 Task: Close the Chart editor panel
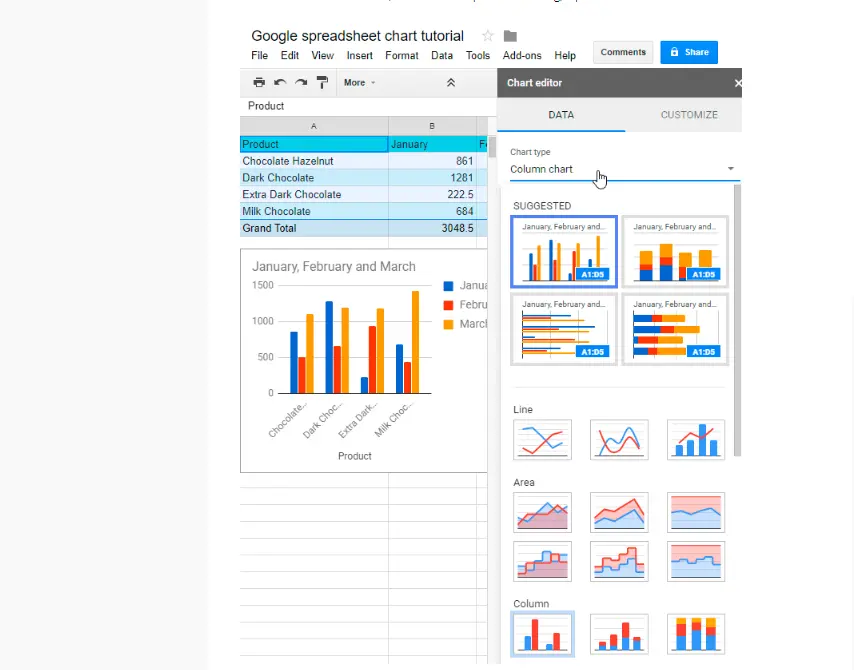(x=737, y=83)
